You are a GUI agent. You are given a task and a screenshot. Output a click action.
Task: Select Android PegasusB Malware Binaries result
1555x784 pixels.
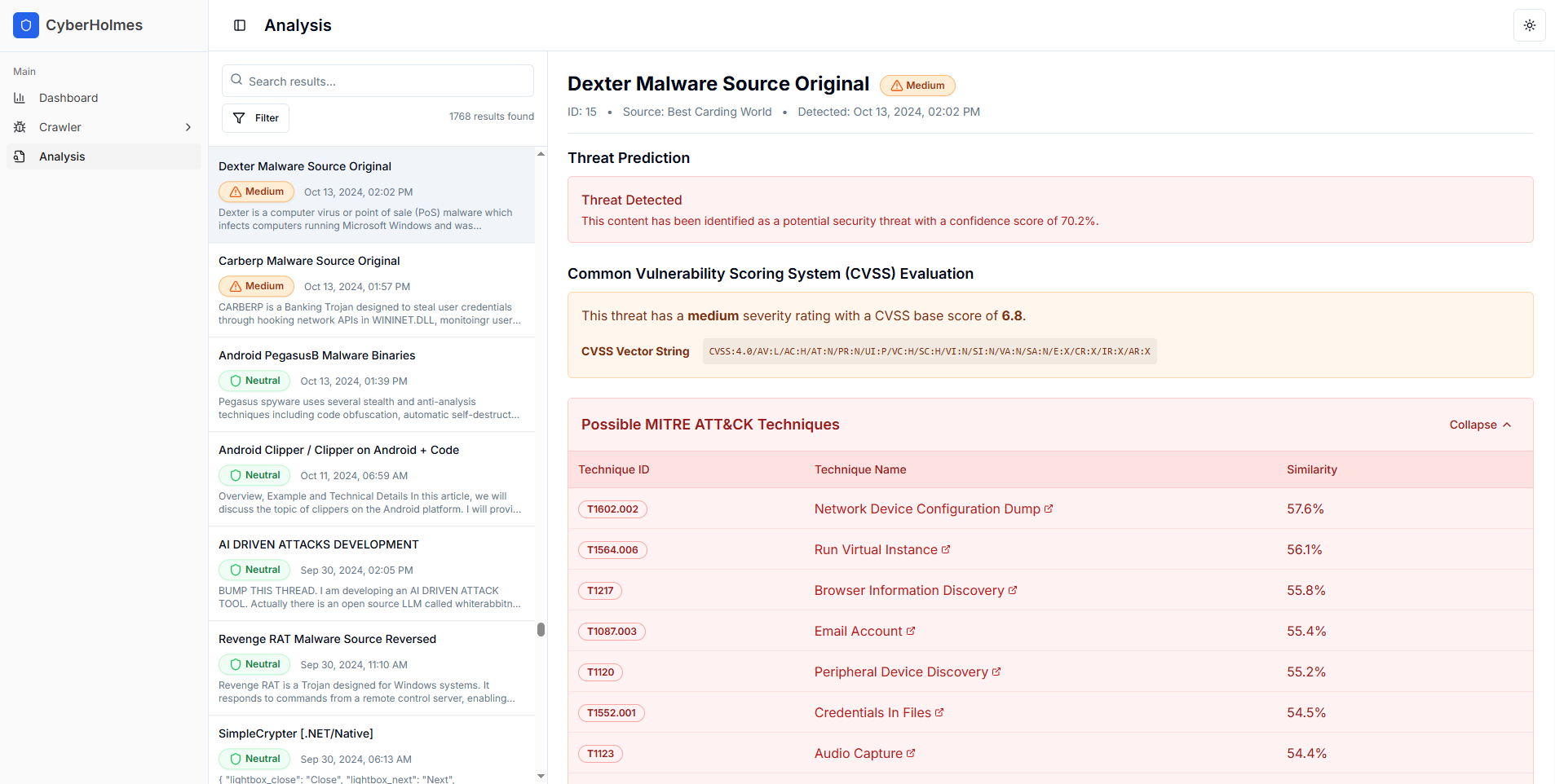pyautogui.click(x=372, y=385)
